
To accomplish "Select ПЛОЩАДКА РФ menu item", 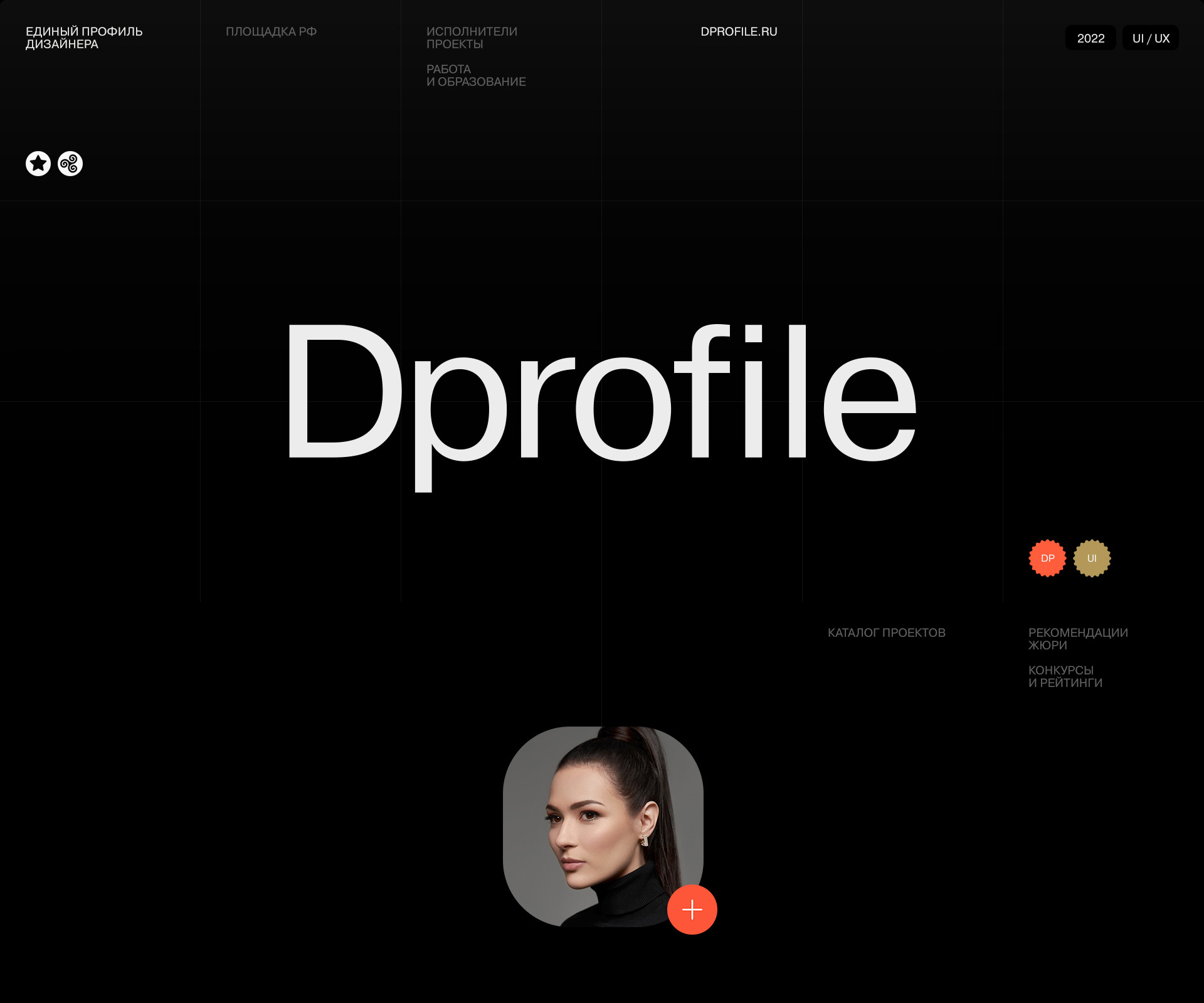I will [x=271, y=31].
